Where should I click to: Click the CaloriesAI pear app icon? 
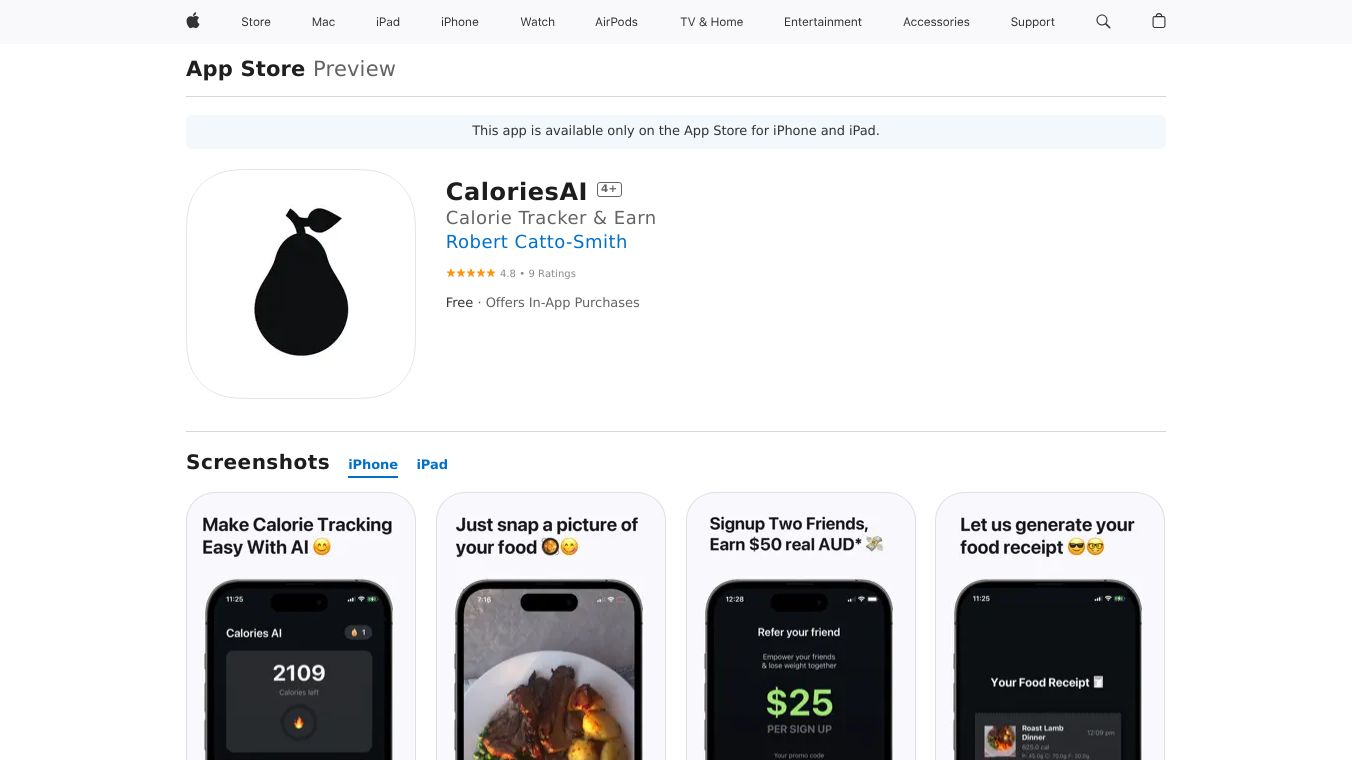(x=301, y=284)
